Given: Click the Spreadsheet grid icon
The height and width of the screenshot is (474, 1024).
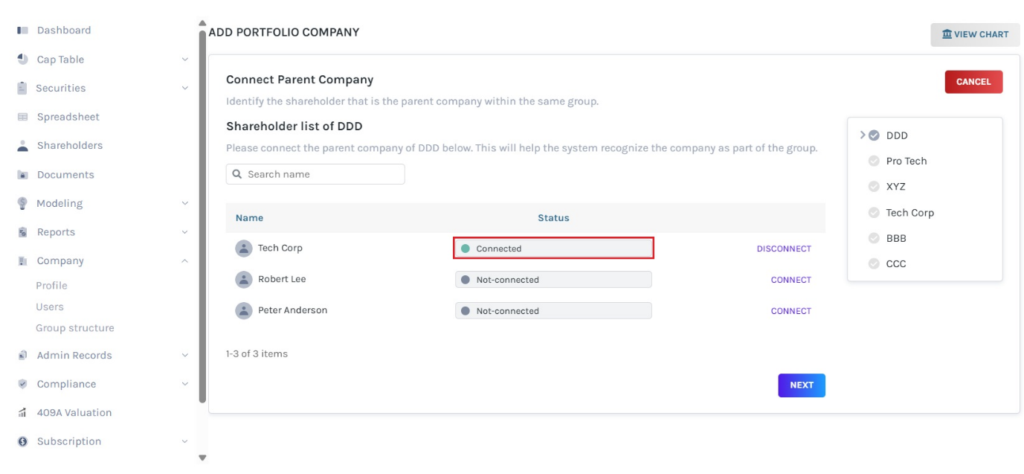Looking at the screenshot, I should click(22, 117).
